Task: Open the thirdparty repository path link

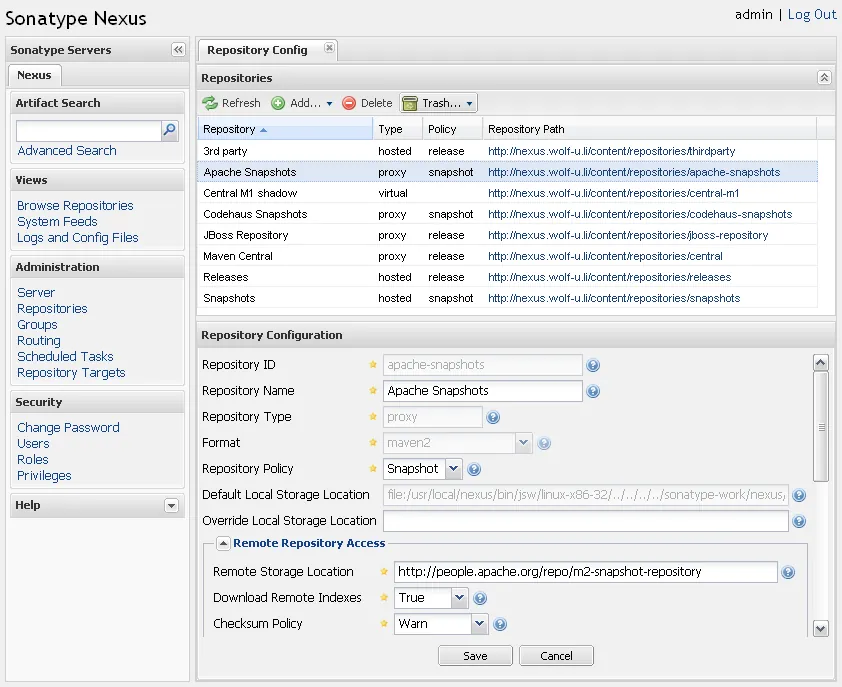Action: click(x=612, y=151)
